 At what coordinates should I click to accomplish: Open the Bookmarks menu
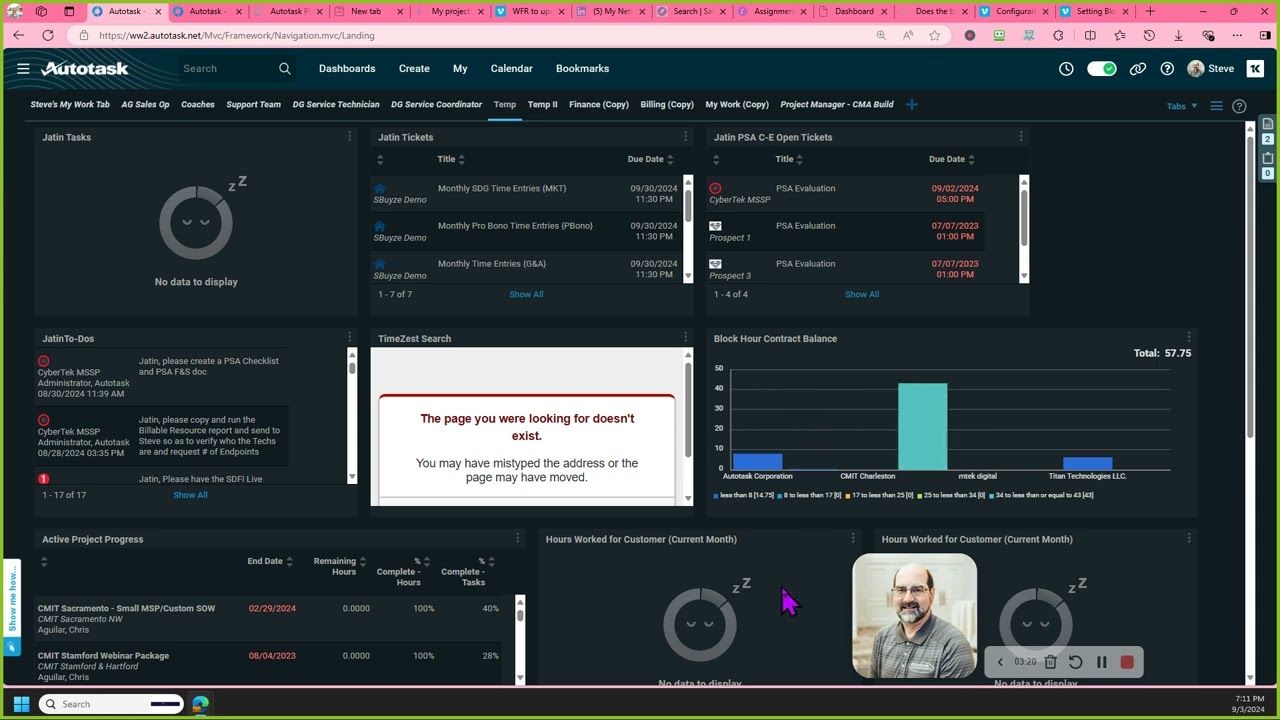pos(582,69)
